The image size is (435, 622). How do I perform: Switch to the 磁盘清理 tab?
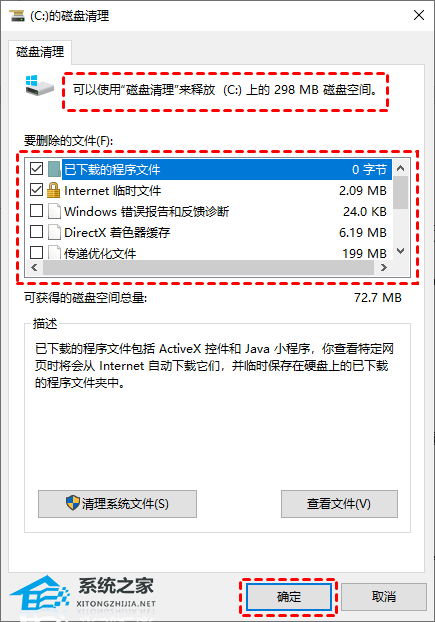click(x=40, y=52)
